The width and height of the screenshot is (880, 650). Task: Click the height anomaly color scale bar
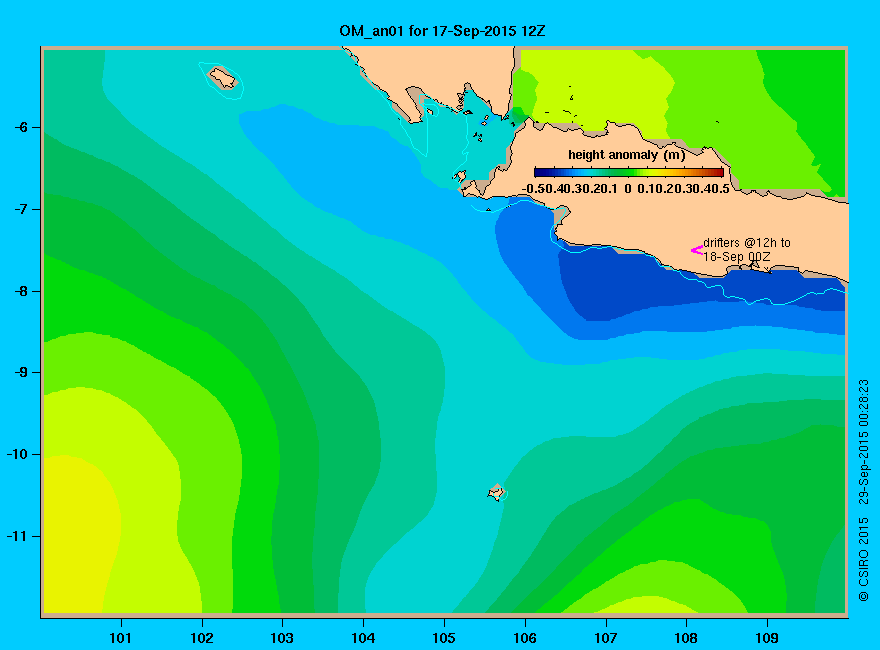coord(629,172)
